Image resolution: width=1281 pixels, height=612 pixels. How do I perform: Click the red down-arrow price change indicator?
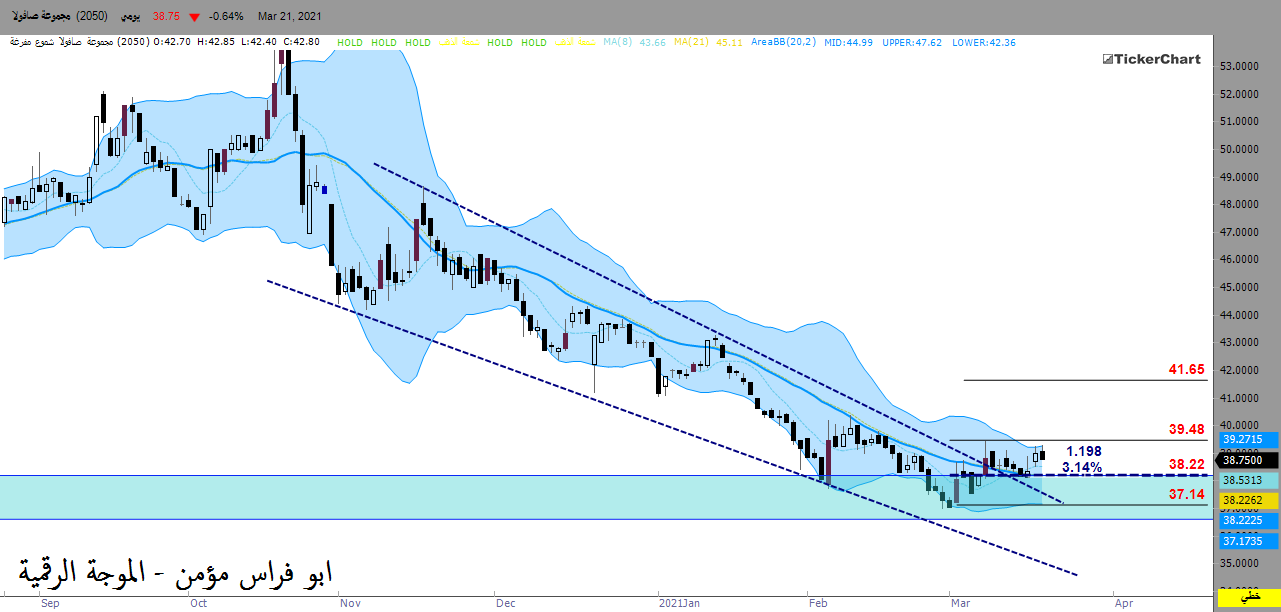(x=193, y=17)
